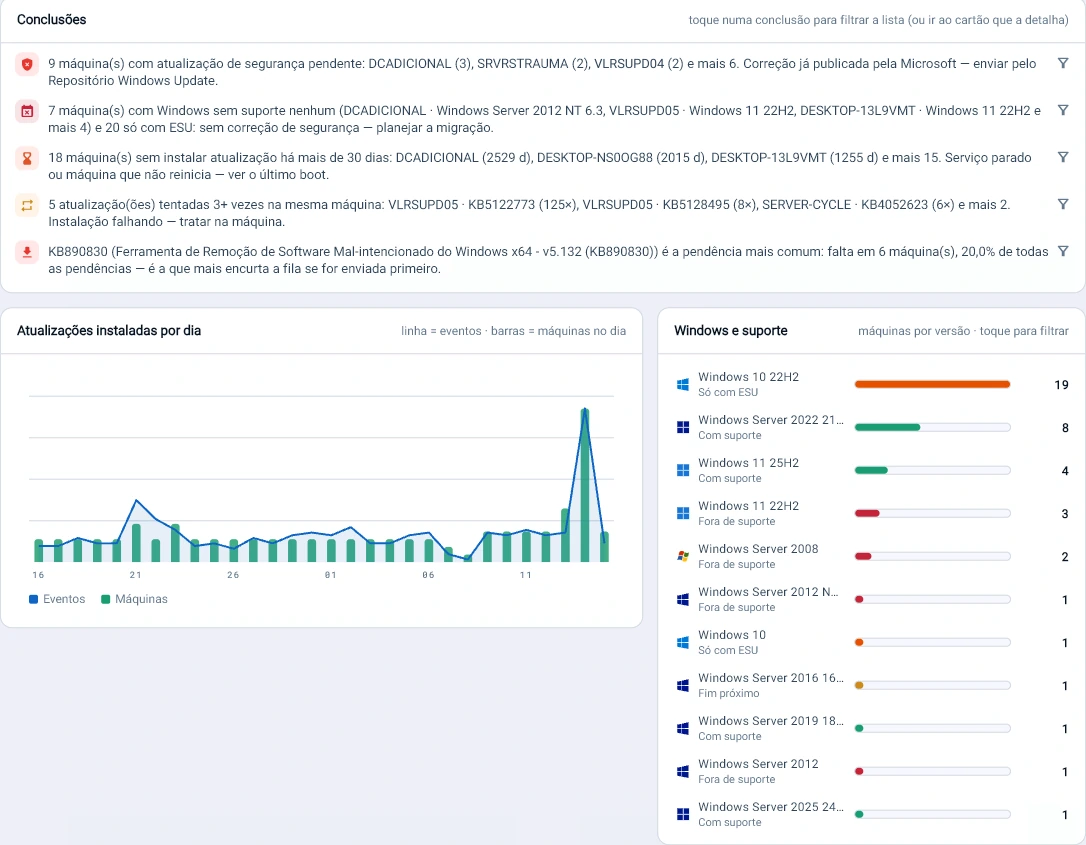This screenshot has height=845, width=1086.
Task: Click the green Windows Server 2022 bar
Action: coord(887,427)
